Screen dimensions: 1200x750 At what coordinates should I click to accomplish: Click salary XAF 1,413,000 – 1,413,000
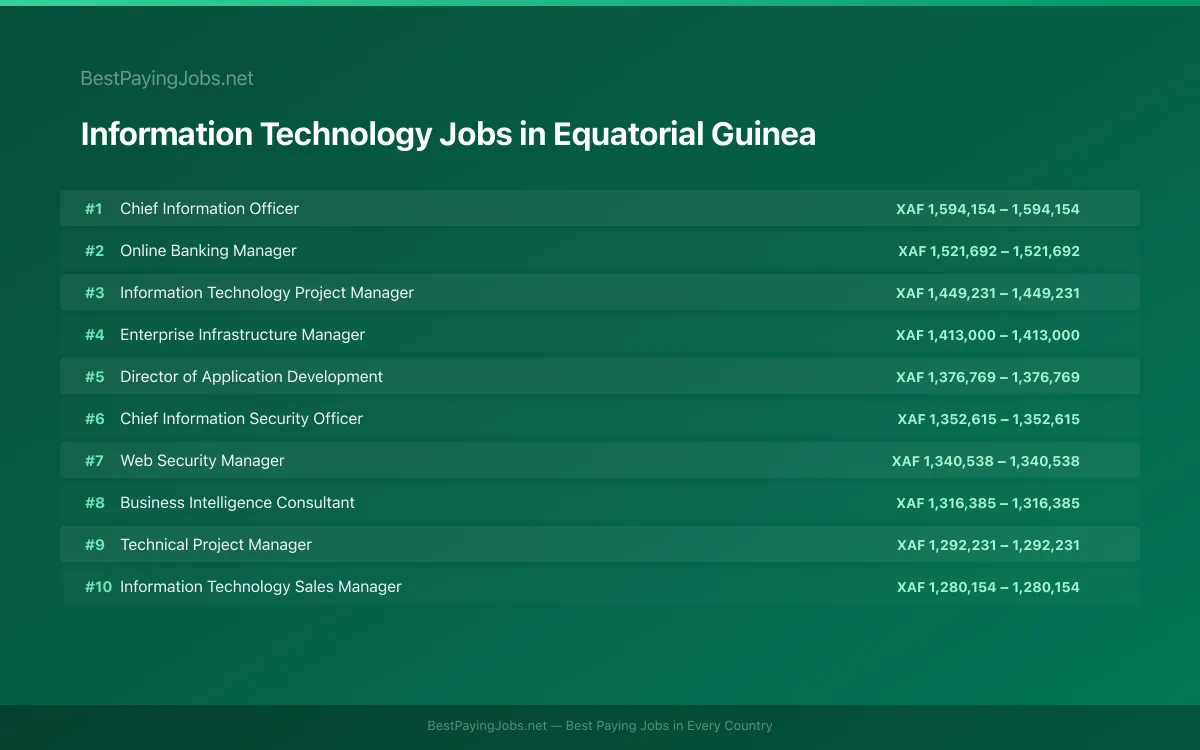(988, 335)
